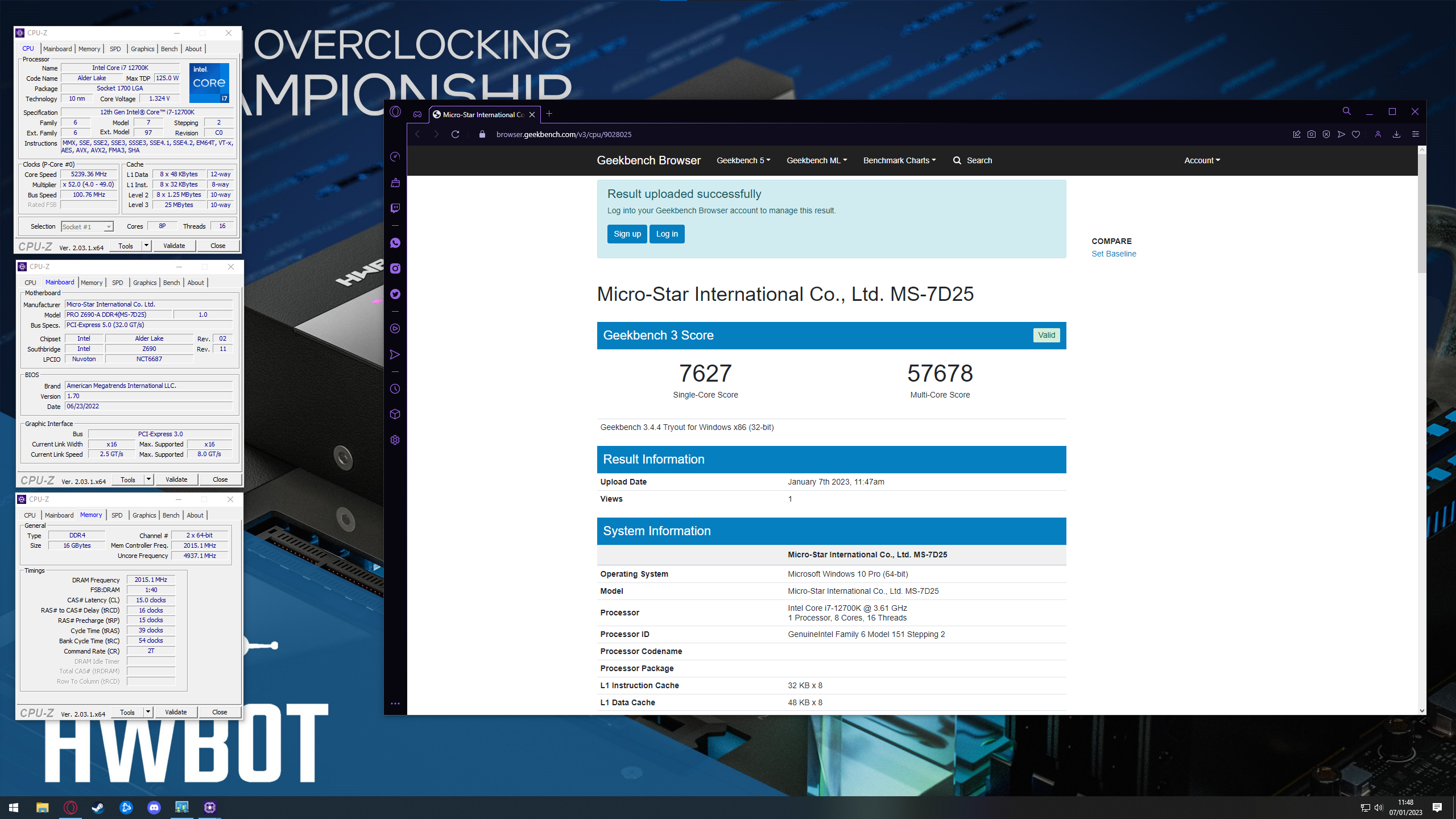Open Instagram in browser sidebar
Viewport: 1456px width, 819px height.
pos(395,268)
